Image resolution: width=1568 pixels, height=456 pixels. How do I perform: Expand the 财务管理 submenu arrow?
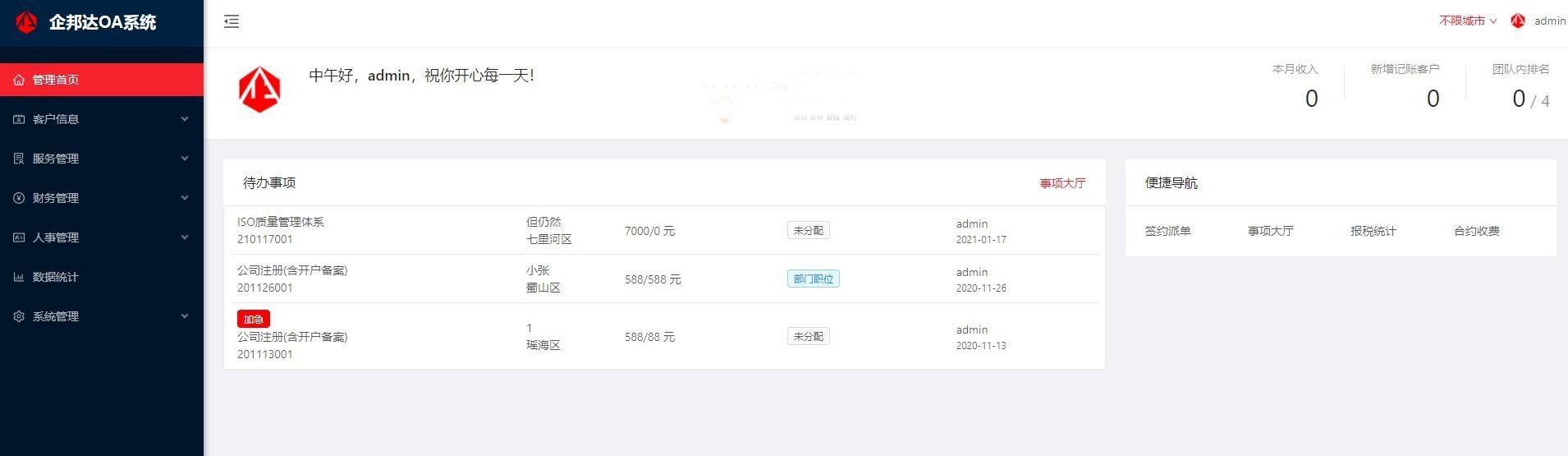(185, 198)
